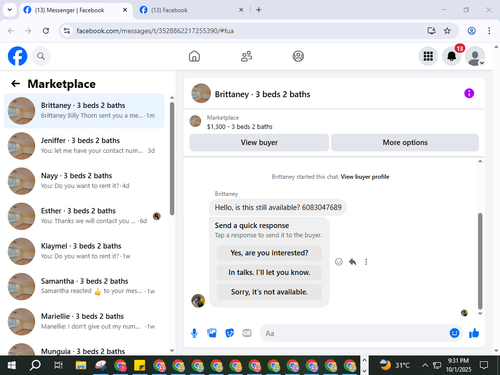The width and height of the screenshot is (500, 375).
Task: Go to the Home feed icon
Action: pos(194,56)
